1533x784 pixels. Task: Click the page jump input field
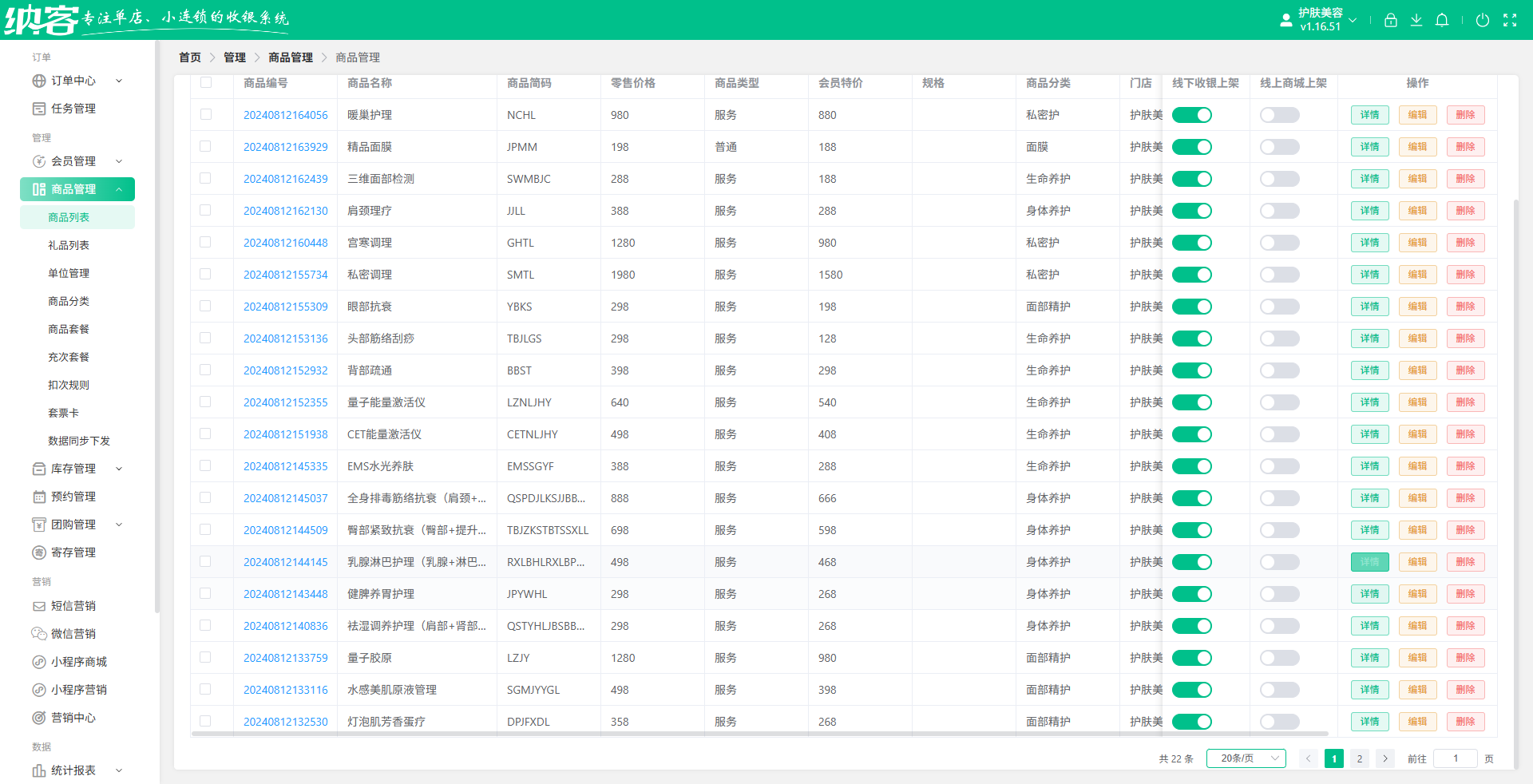[x=1456, y=758]
